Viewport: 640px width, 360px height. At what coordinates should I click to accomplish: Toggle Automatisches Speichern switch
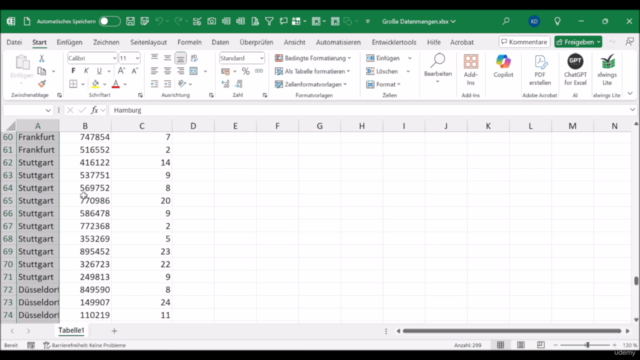coord(109,21)
